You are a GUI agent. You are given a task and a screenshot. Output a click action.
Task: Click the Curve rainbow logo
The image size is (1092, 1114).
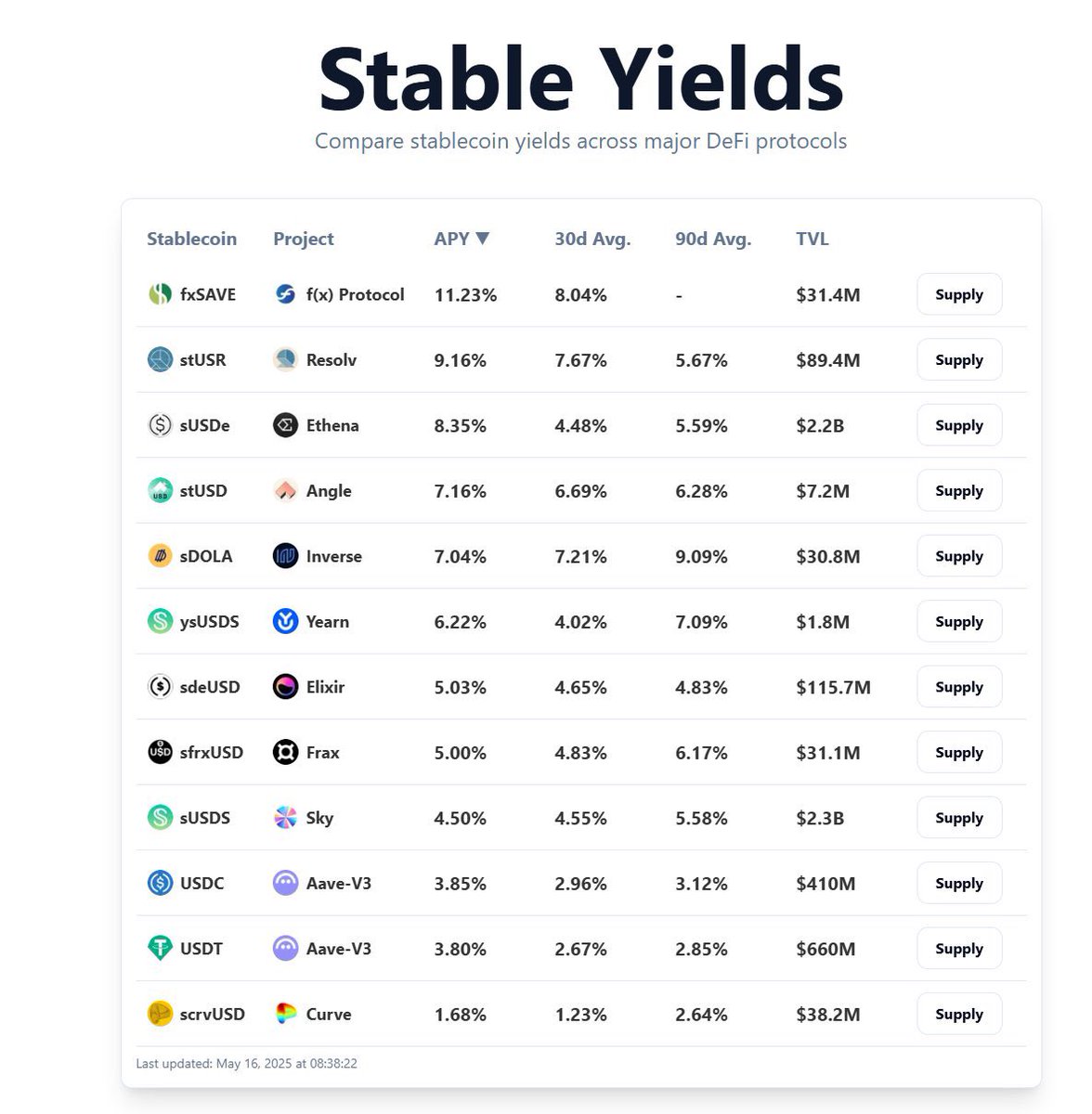(285, 1014)
